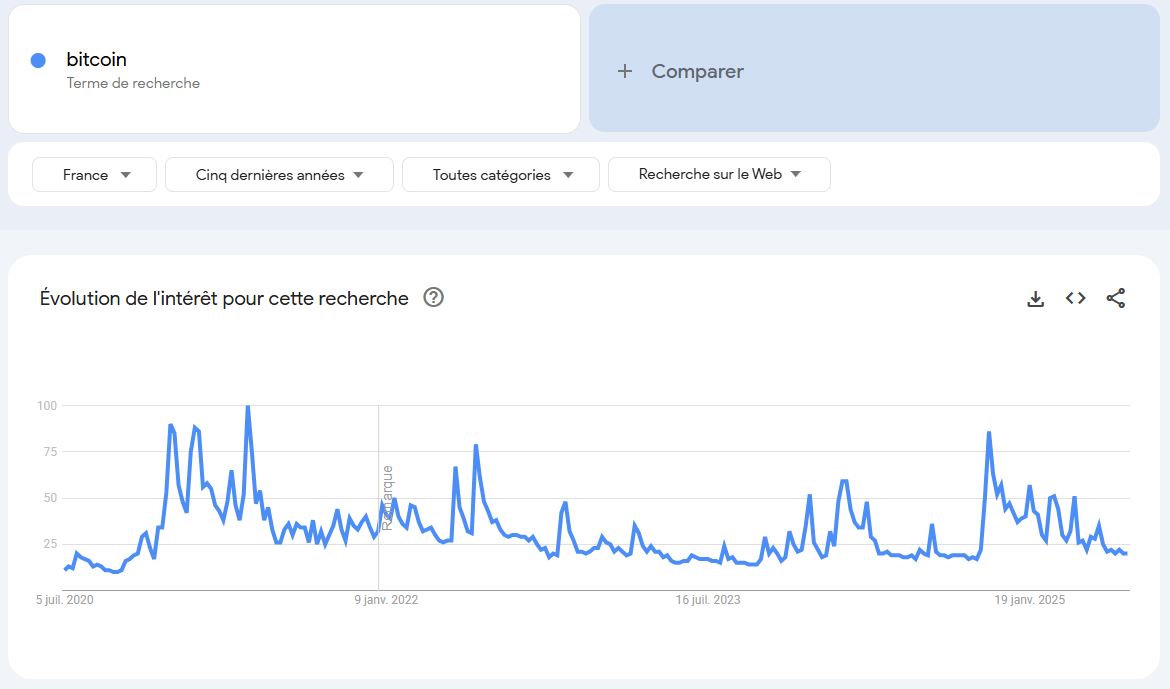Click the 5 juil. 2020 axis label
The image size is (1170, 689).
(x=65, y=600)
